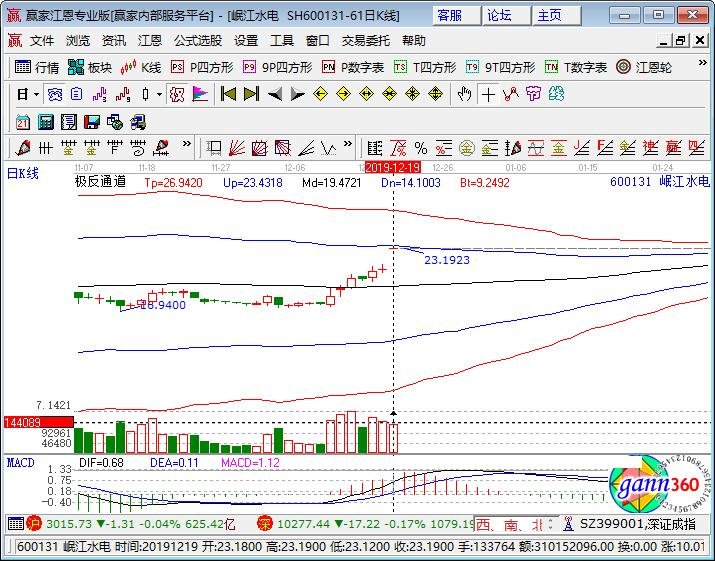715x561 pixels.
Task: Open the 设置 menu
Action: coord(246,41)
